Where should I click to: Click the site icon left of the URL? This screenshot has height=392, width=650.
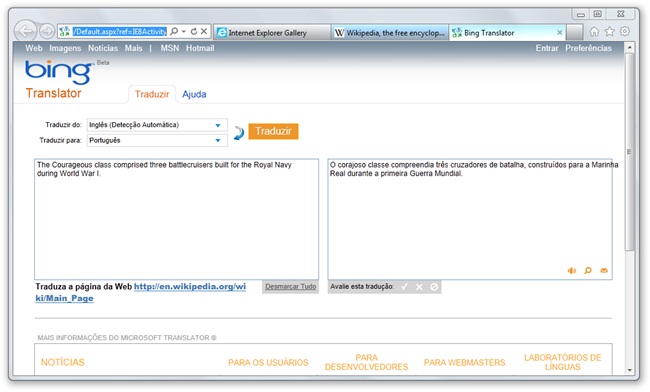click(x=64, y=31)
